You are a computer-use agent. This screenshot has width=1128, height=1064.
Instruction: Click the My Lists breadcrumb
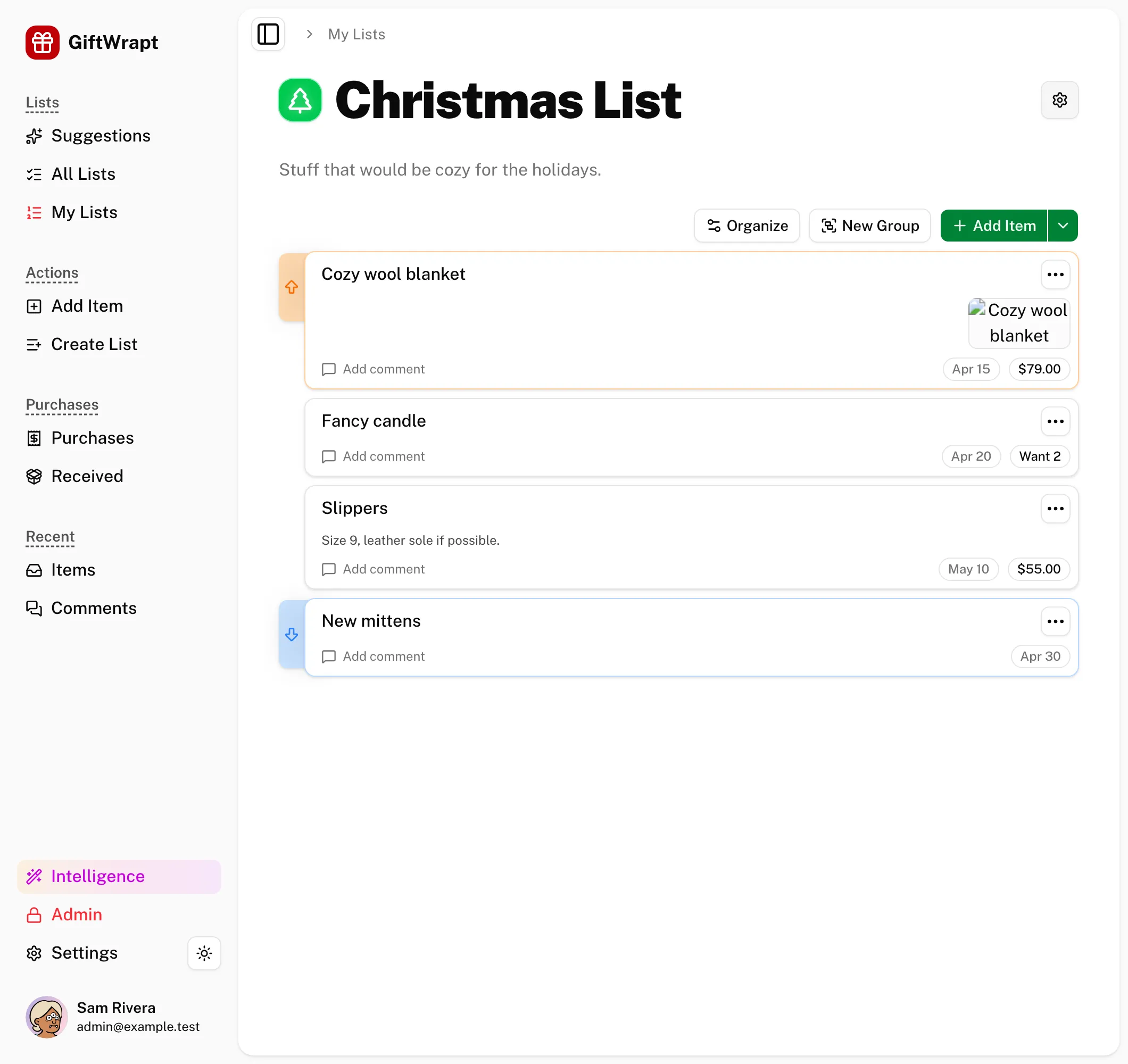coord(356,34)
